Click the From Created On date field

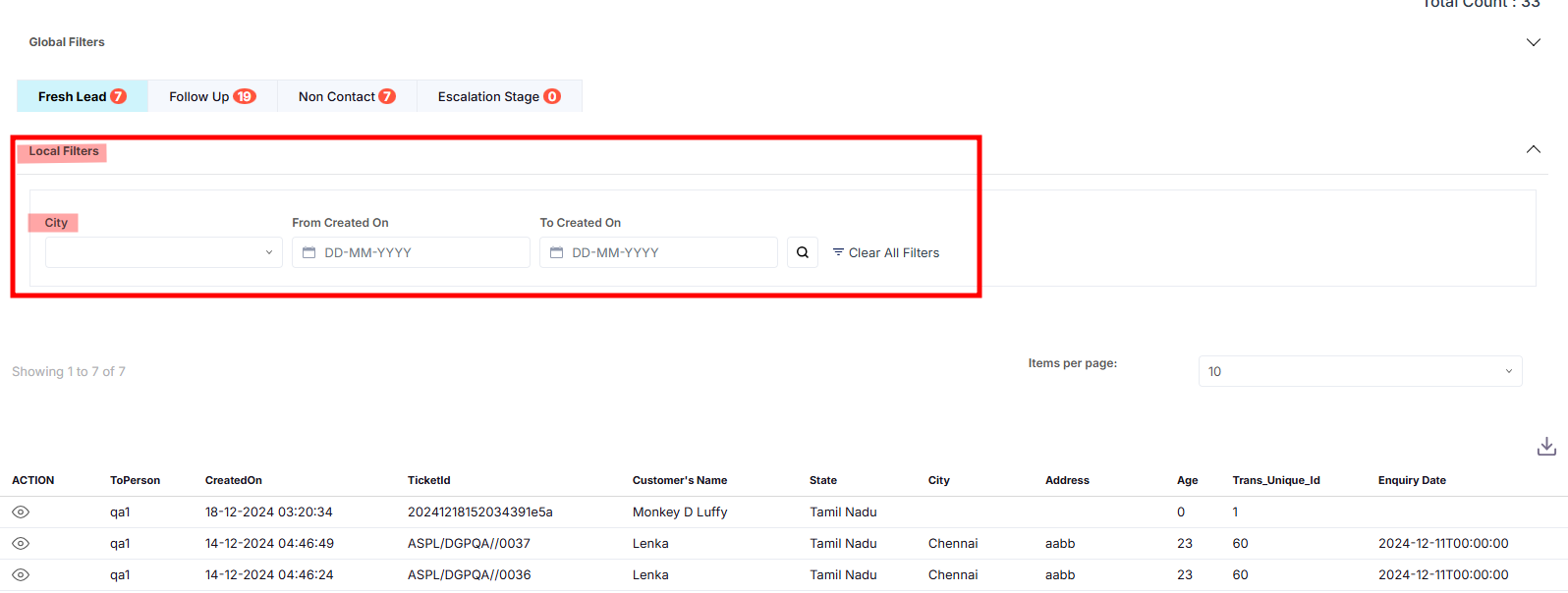pyautogui.click(x=411, y=252)
